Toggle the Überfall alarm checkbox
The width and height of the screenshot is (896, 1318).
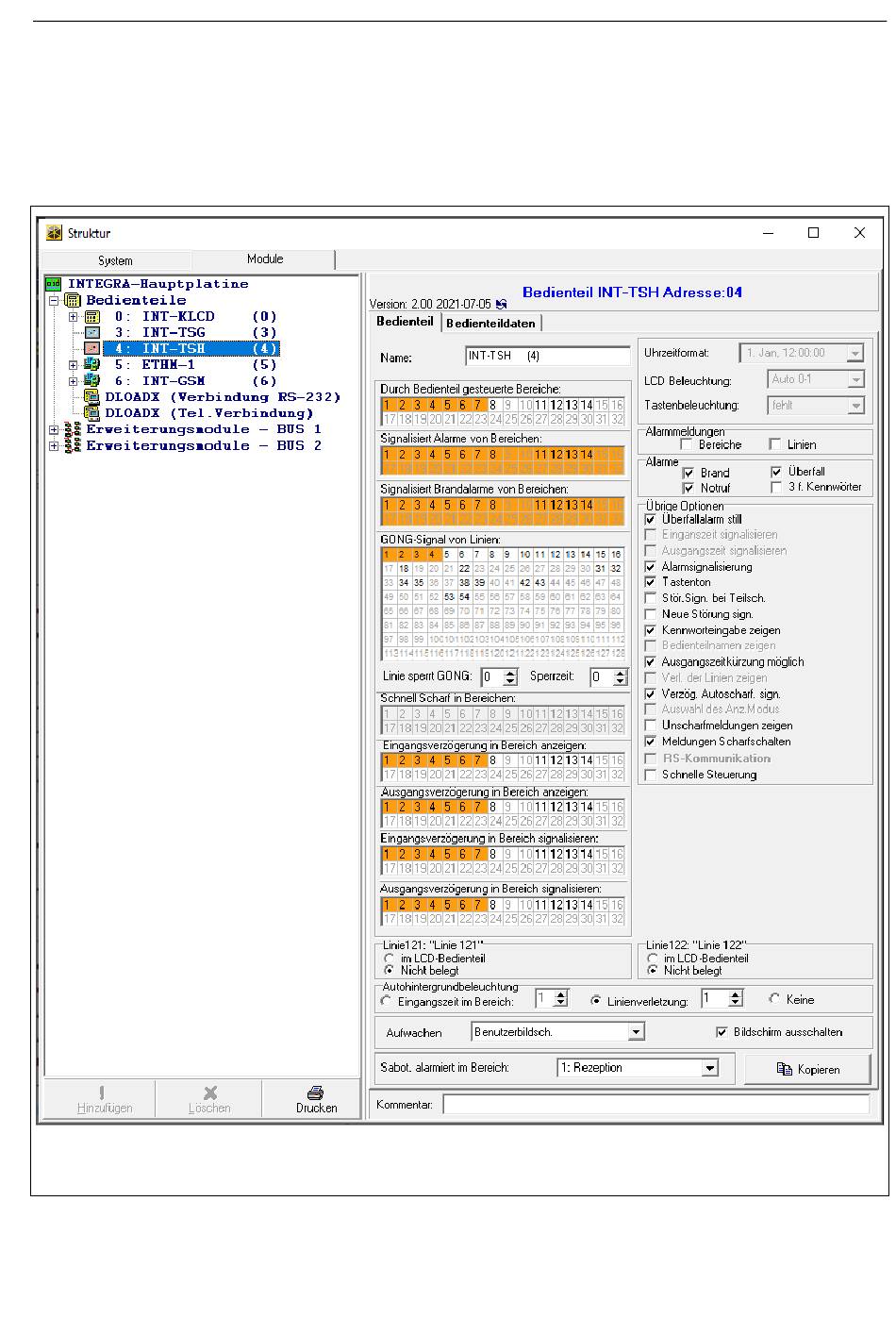pos(776,472)
